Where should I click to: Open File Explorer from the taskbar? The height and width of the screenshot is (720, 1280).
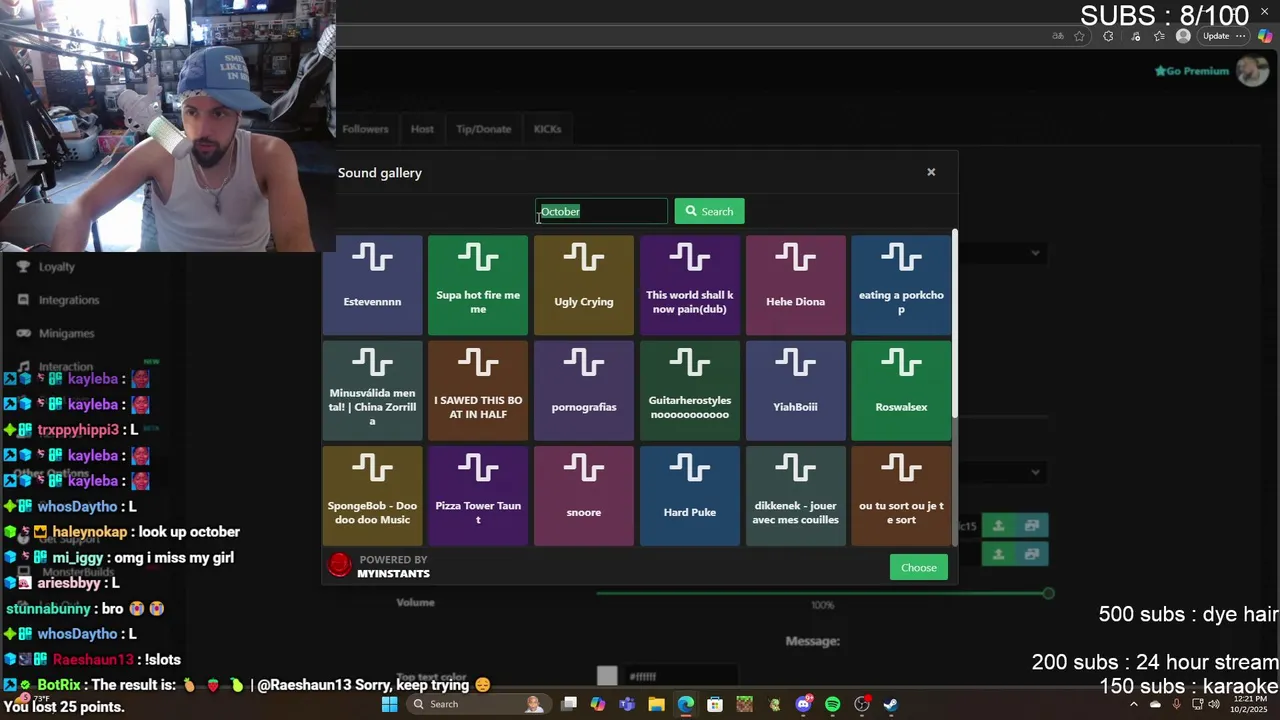(656, 704)
